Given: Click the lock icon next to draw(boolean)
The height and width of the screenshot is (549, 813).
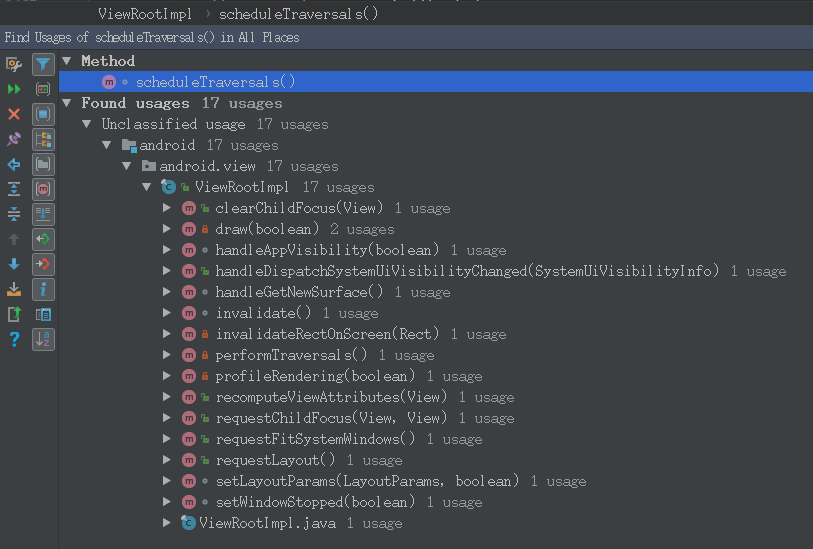Looking at the screenshot, I should pyautogui.click(x=205, y=229).
